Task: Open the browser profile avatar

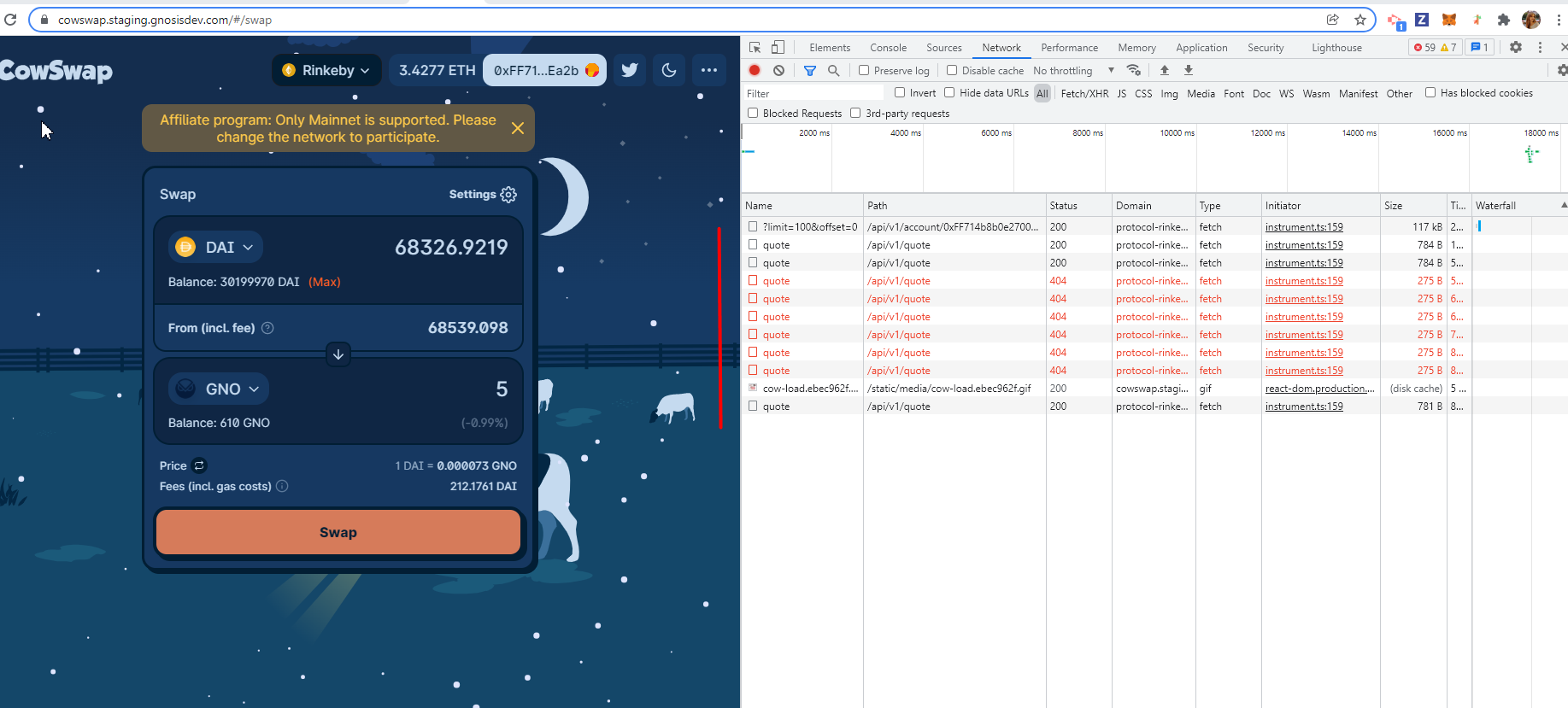Action: (x=1531, y=20)
